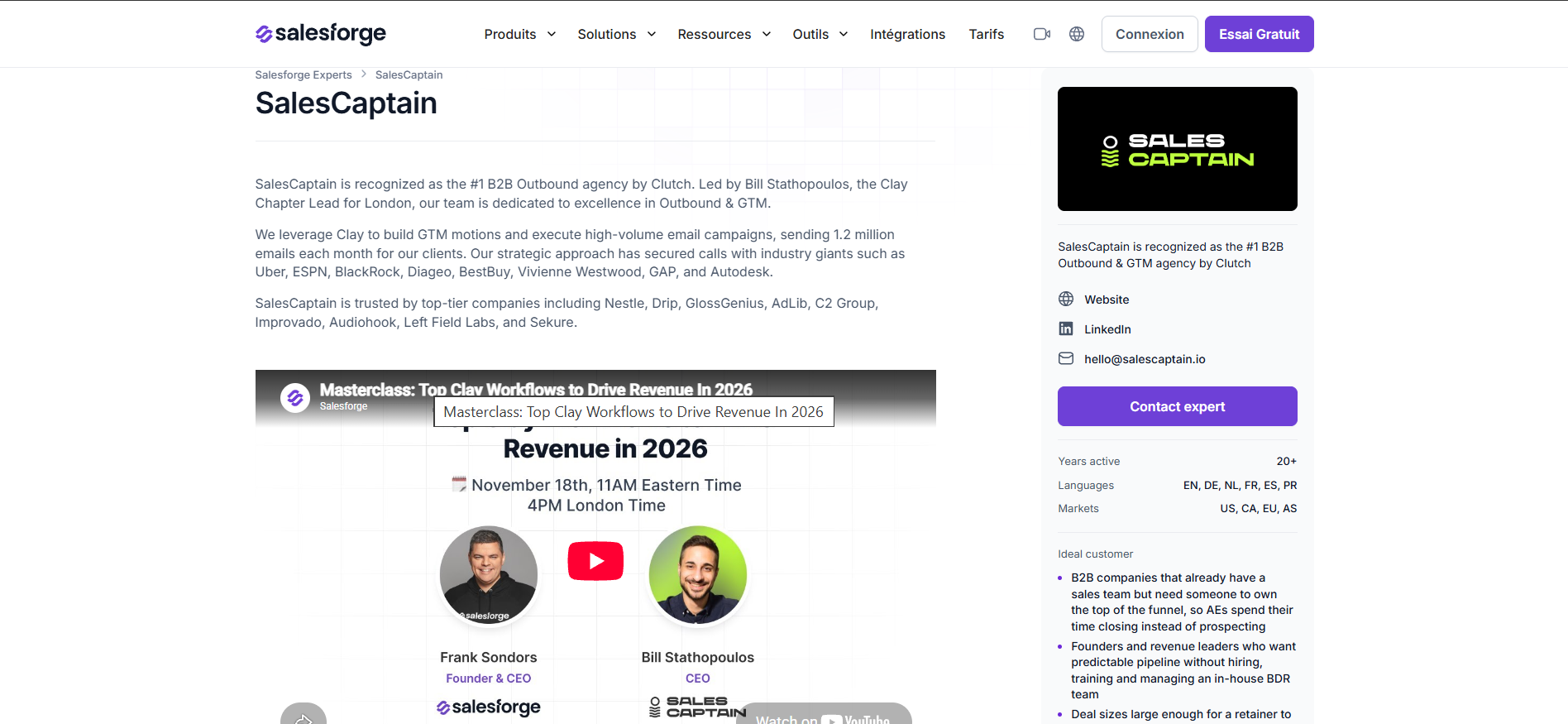This screenshot has width=1568, height=724.
Task: Click the Contact expert button
Action: 1178,406
